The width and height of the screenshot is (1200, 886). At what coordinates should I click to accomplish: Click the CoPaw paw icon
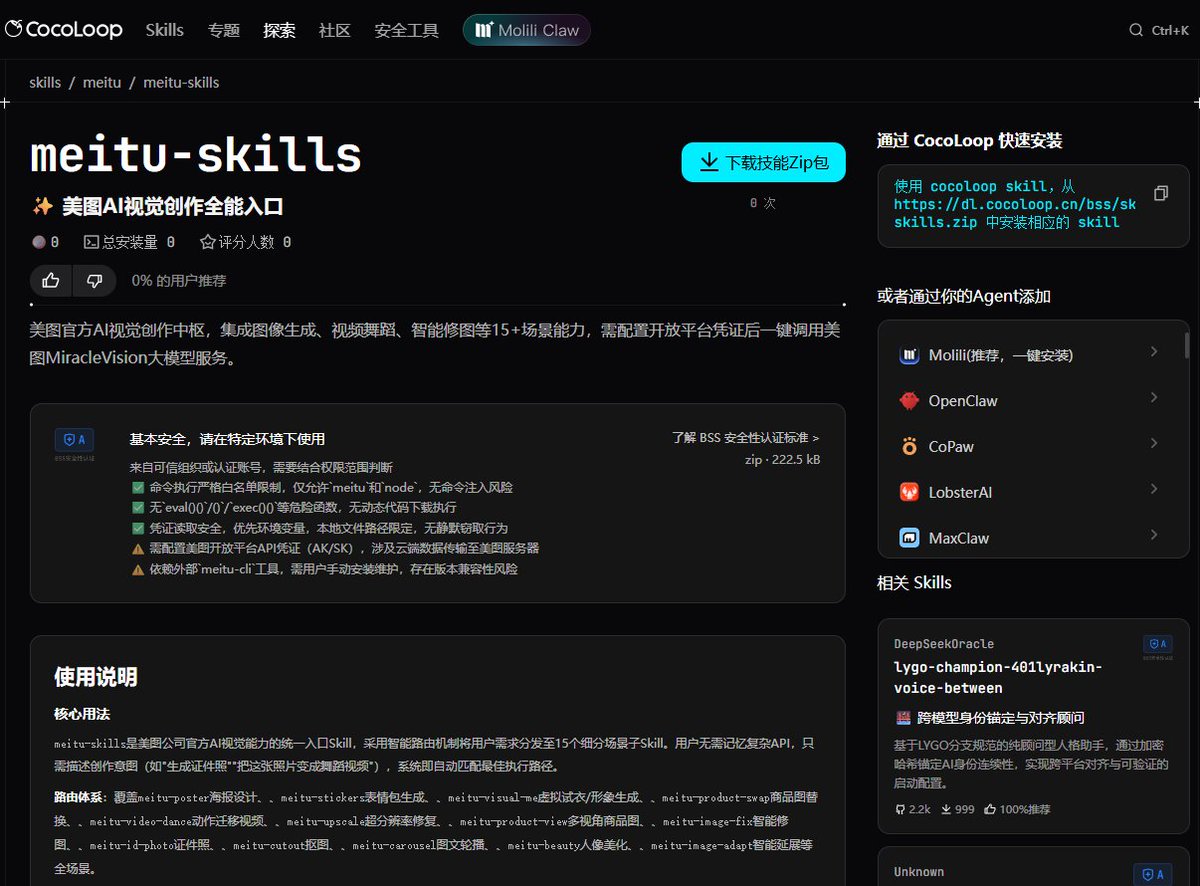click(x=909, y=447)
